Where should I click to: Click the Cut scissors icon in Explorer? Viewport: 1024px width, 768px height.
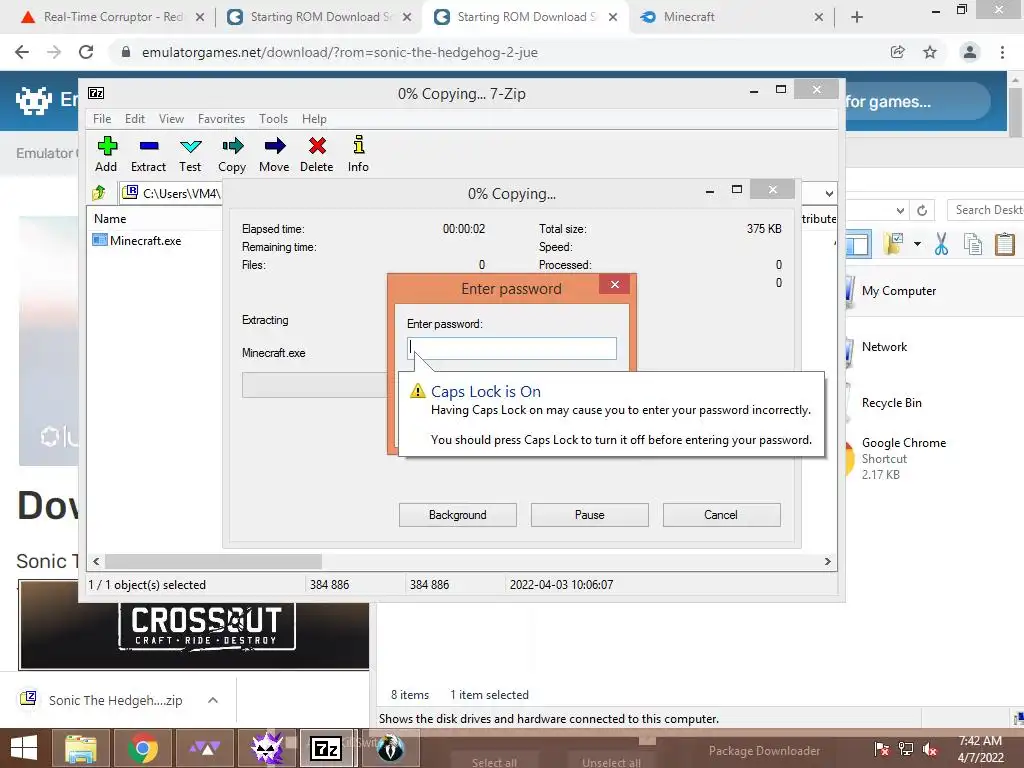pos(941,244)
